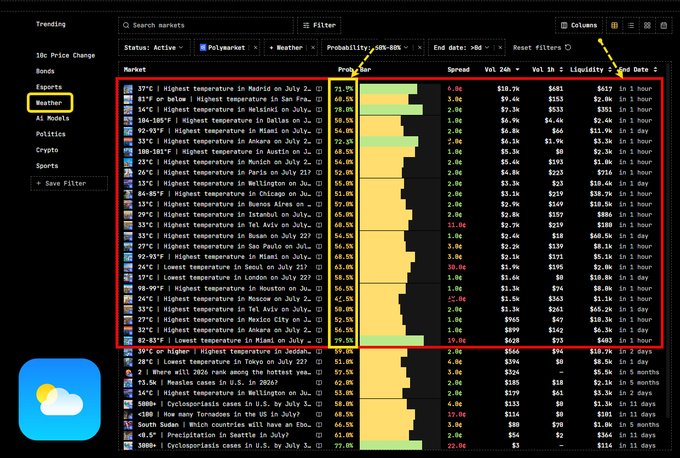
Task: Remove the Polymarket filter chip with its X
Action: pyautogui.click(x=255, y=48)
